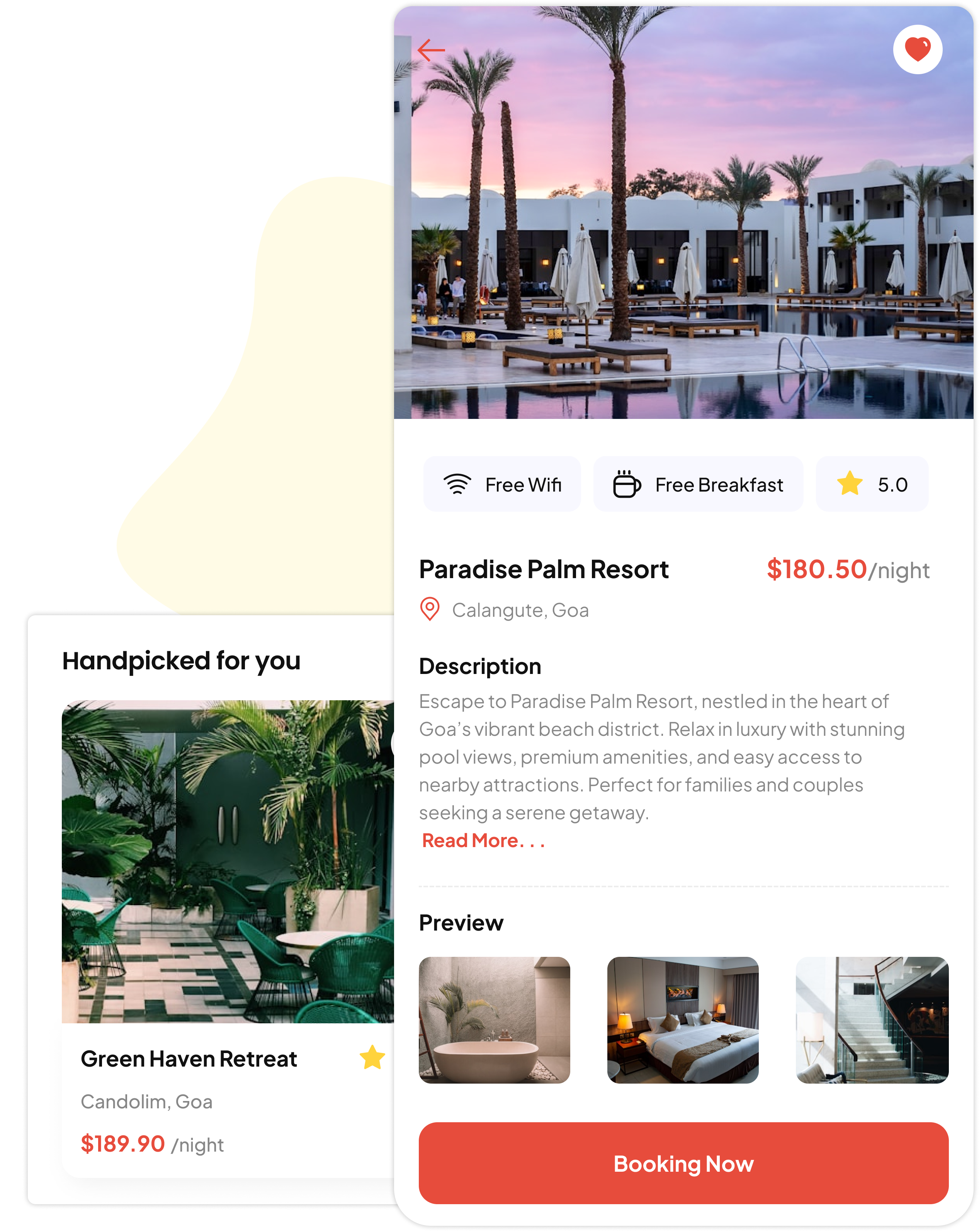
Task: Tap the red back arrow icon
Action: pyautogui.click(x=431, y=50)
